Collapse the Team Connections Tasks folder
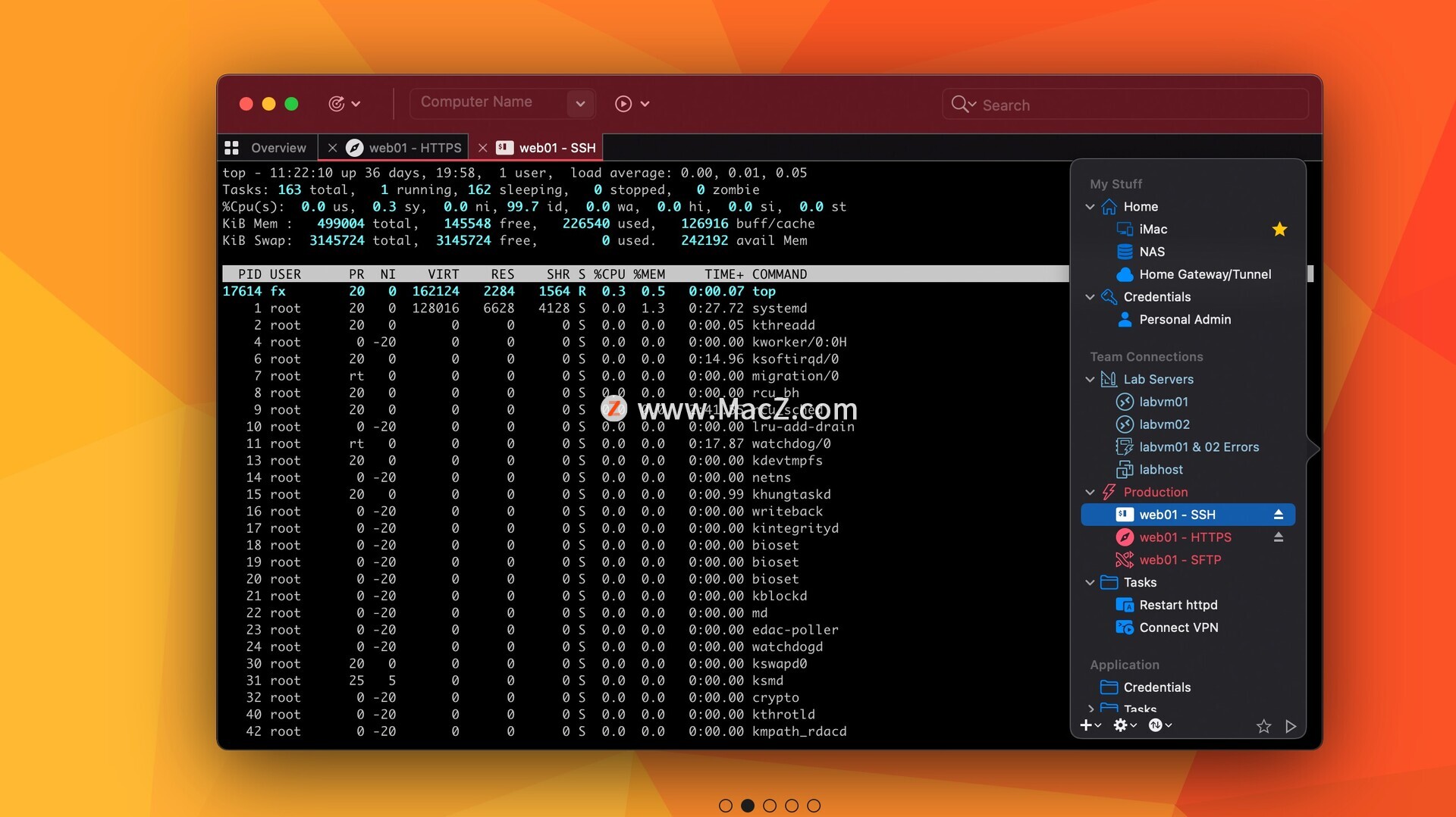 click(x=1090, y=583)
